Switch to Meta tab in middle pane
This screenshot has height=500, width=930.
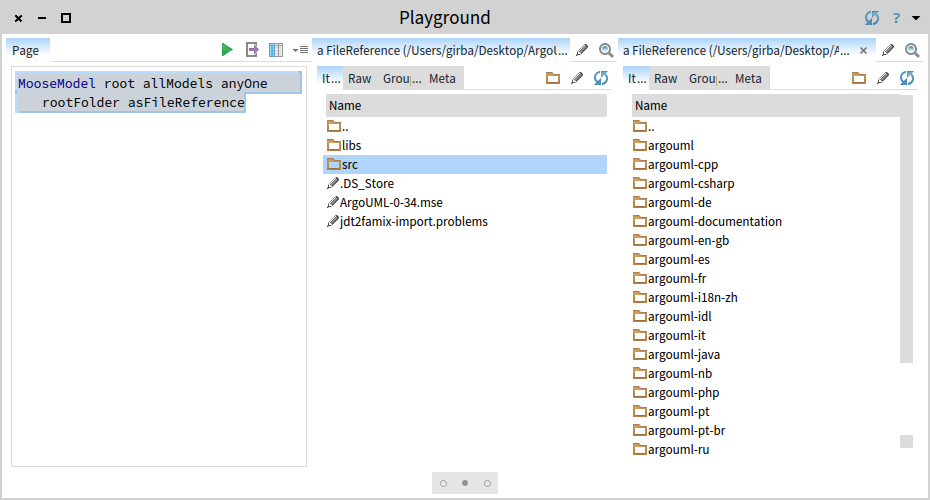(x=442, y=78)
